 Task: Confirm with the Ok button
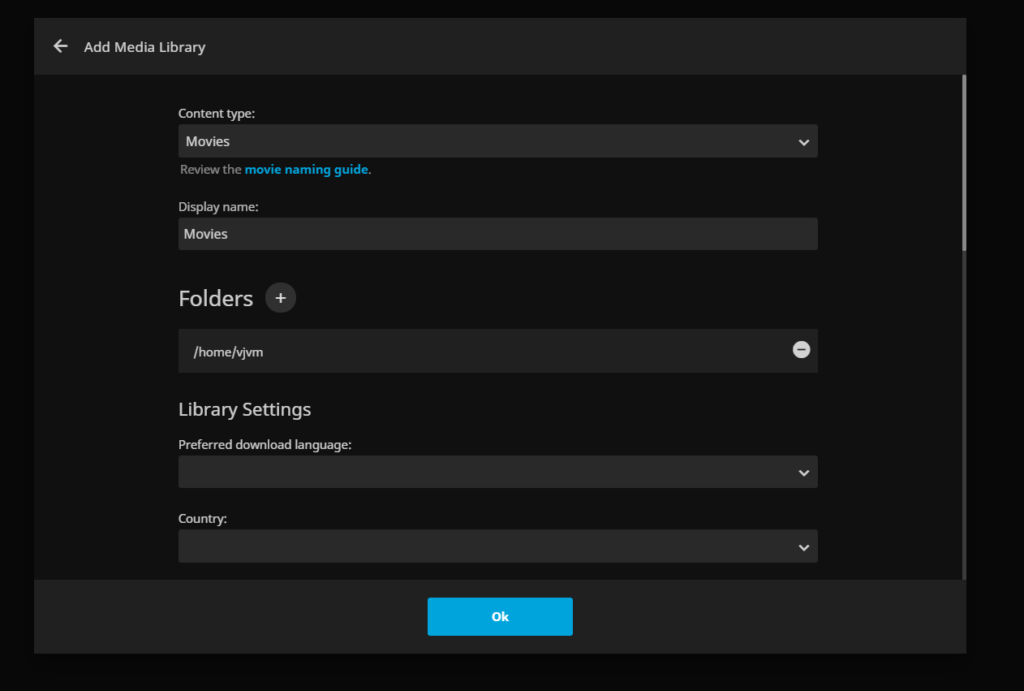(x=500, y=617)
